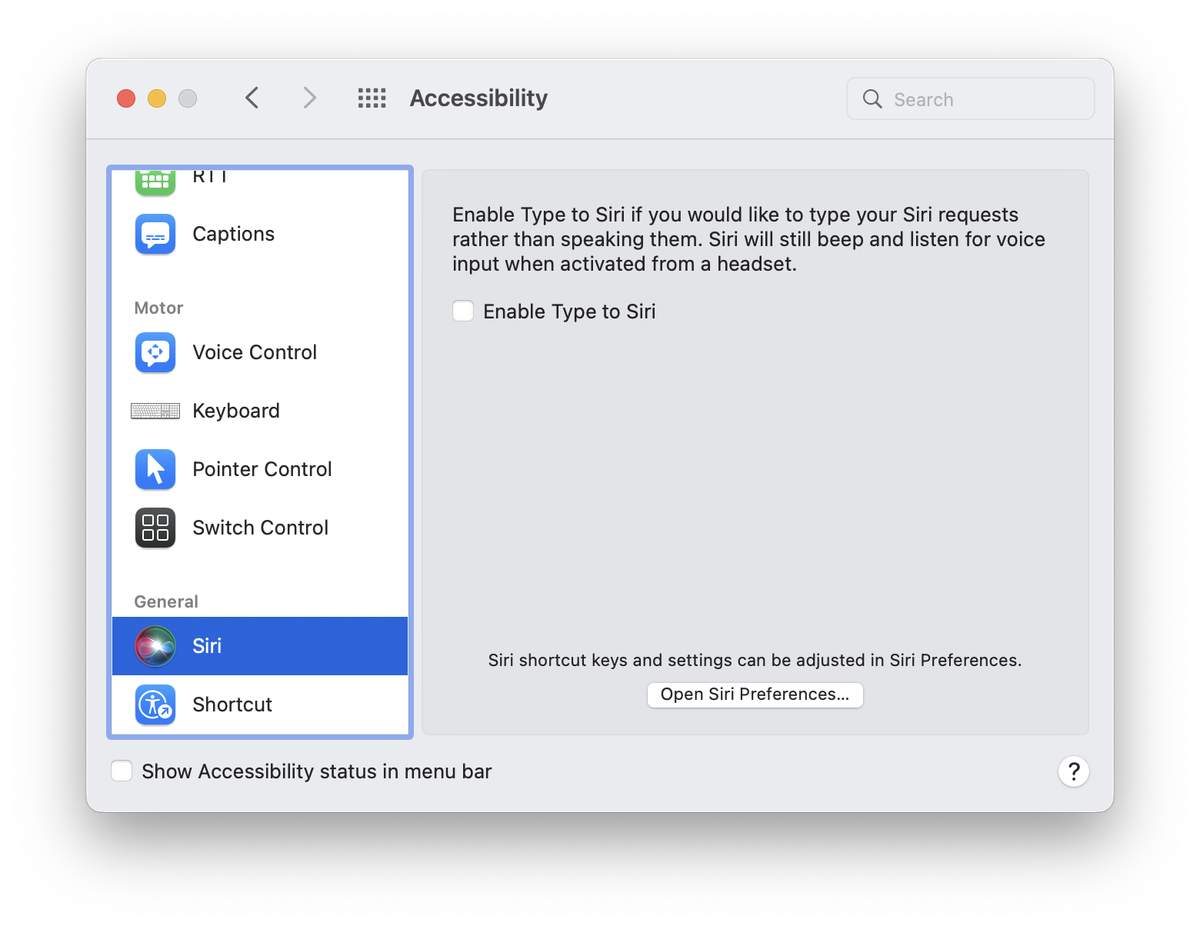This screenshot has height=926, width=1200.
Task: Click the Keyboard icon in the sidebar
Action: point(155,410)
